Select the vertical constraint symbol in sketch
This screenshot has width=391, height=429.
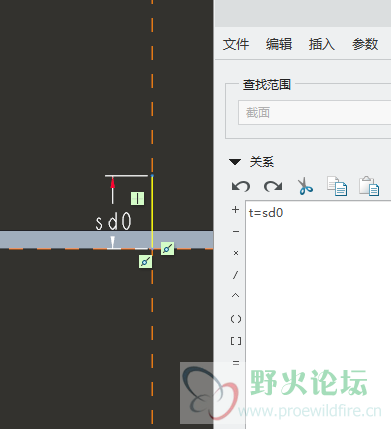(x=137, y=198)
